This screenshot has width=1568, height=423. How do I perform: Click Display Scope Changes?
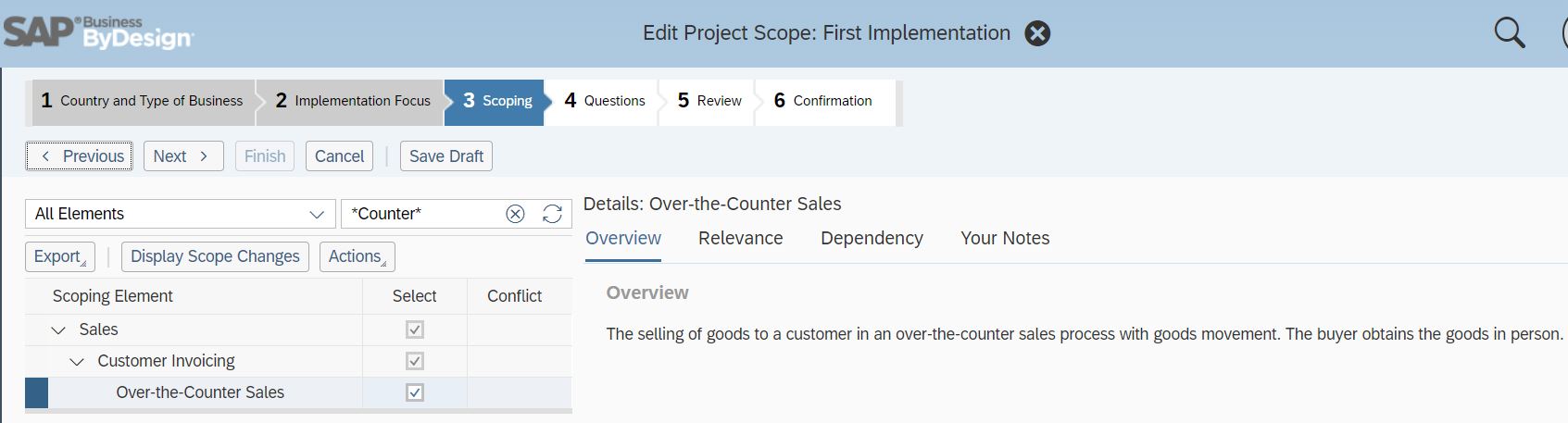[215, 256]
